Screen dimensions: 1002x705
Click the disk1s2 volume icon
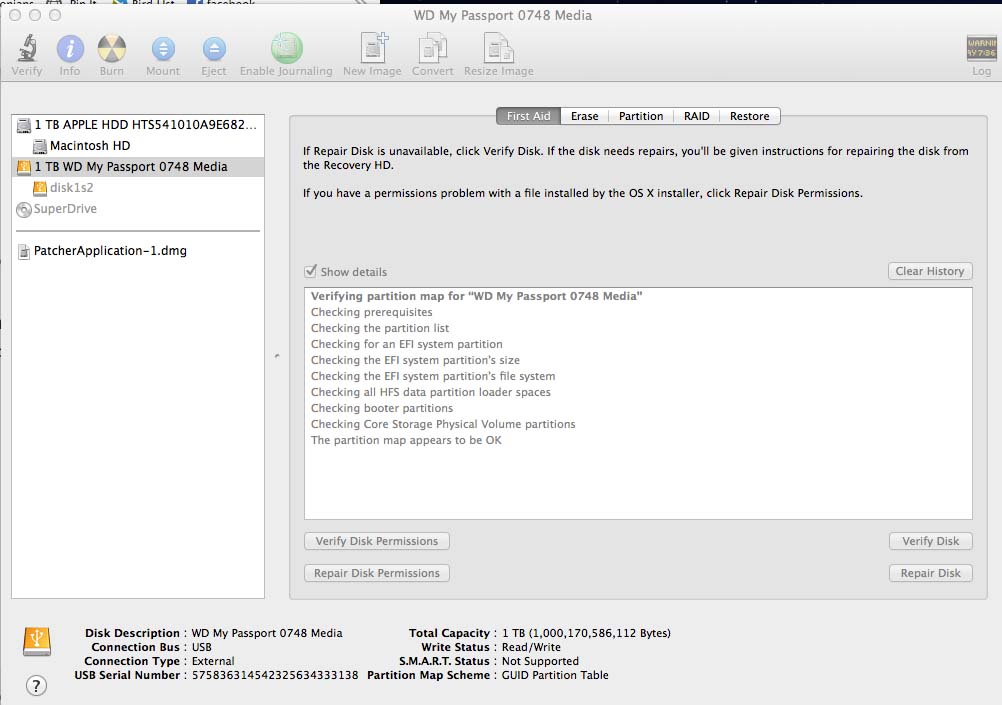pos(40,188)
